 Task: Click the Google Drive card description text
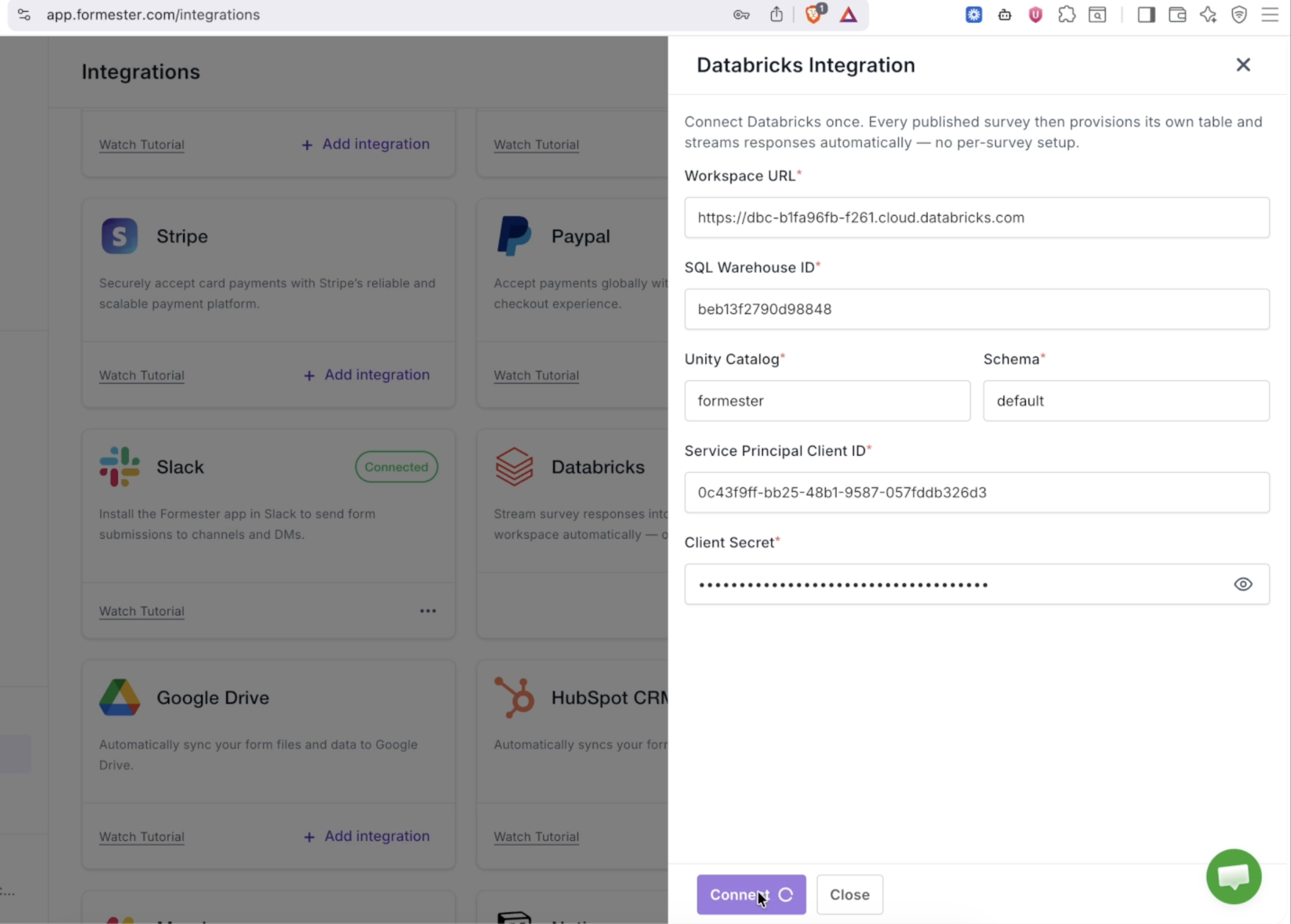tap(258, 755)
